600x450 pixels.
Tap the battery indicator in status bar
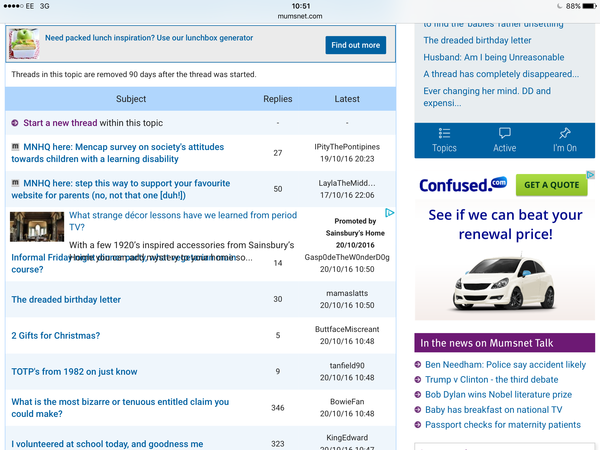click(589, 6)
